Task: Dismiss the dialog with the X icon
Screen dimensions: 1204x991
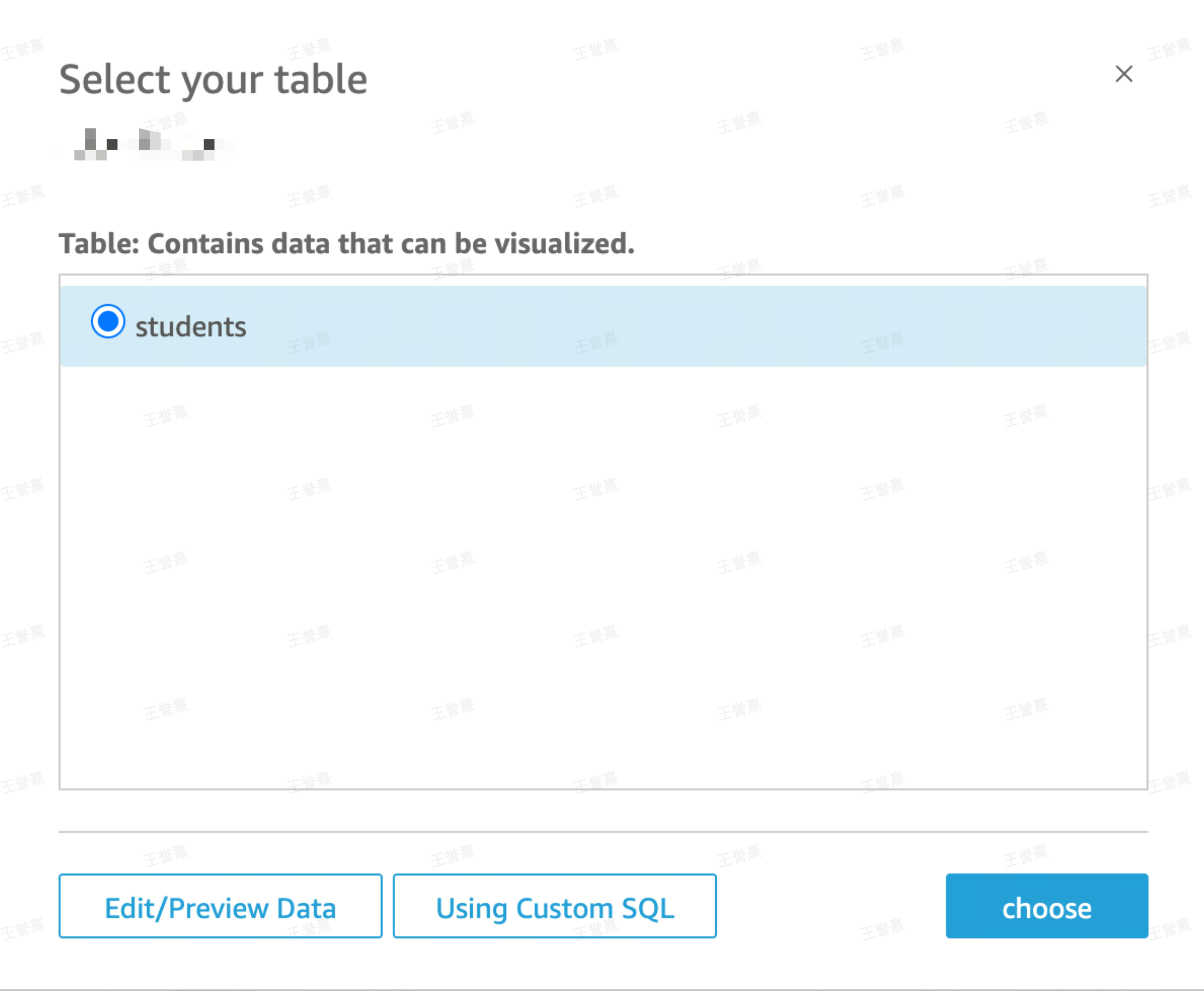Action: coord(1124,74)
